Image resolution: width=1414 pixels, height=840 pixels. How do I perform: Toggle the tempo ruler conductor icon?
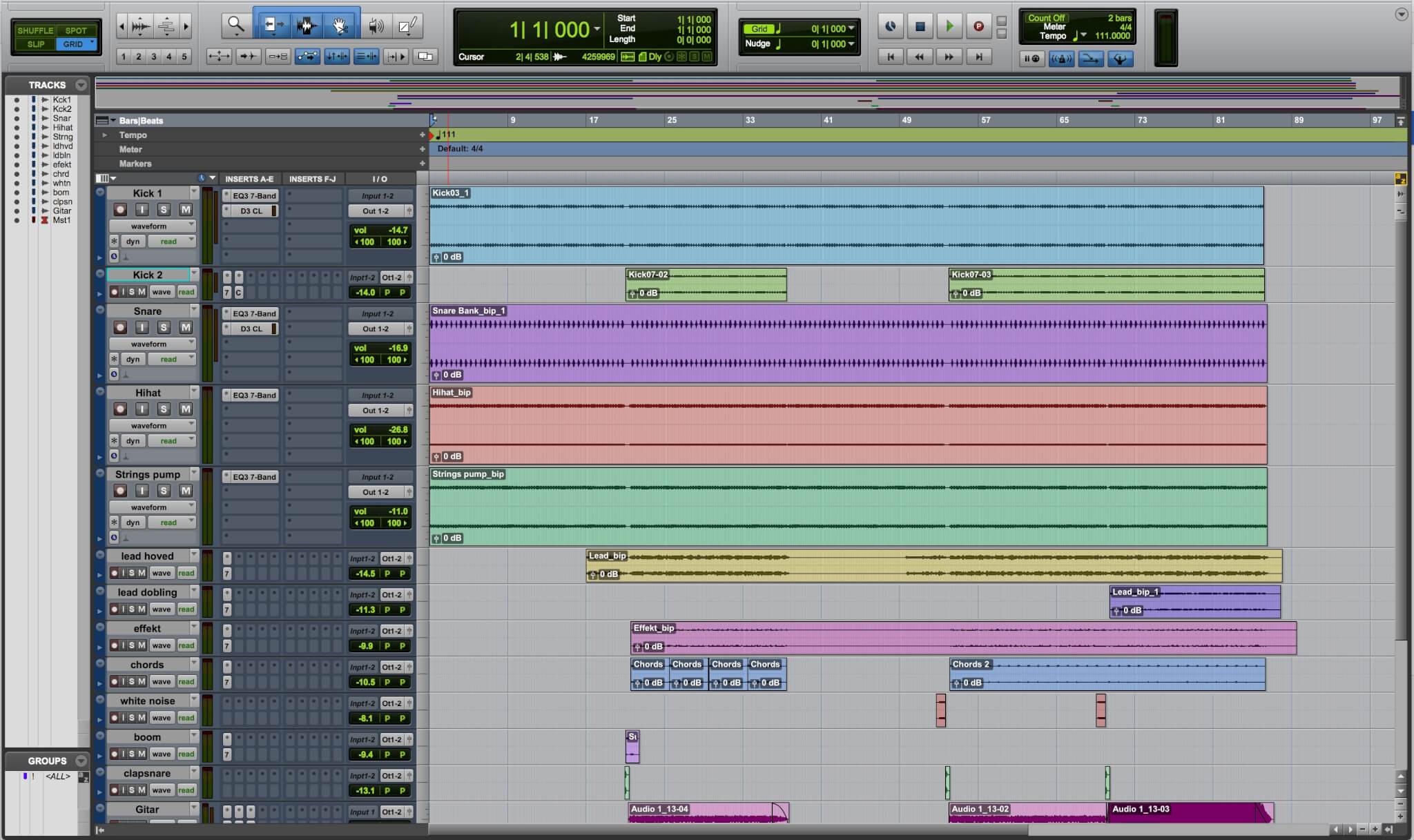pyautogui.click(x=1120, y=59)
